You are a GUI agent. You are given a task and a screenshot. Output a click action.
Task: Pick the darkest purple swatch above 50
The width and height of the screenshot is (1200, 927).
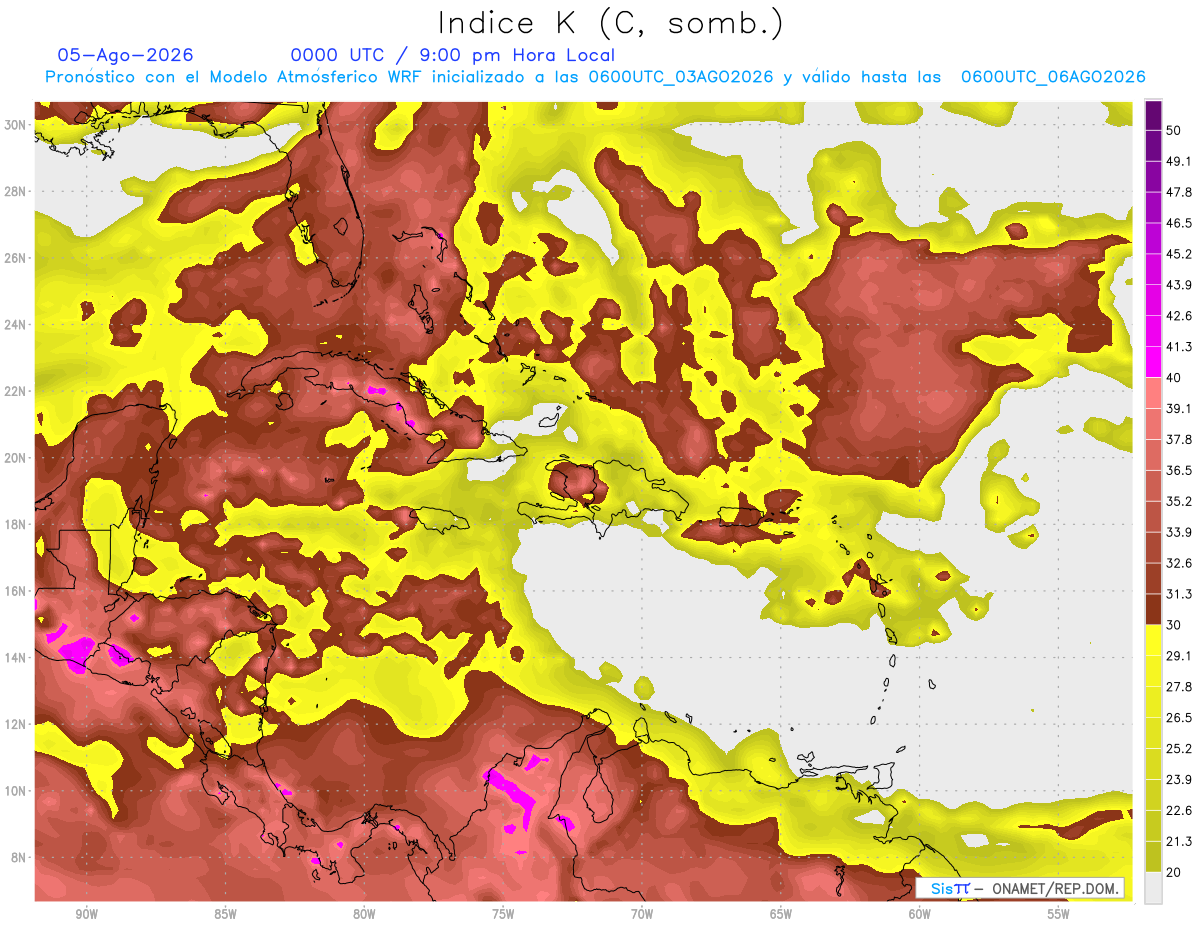1153,115
